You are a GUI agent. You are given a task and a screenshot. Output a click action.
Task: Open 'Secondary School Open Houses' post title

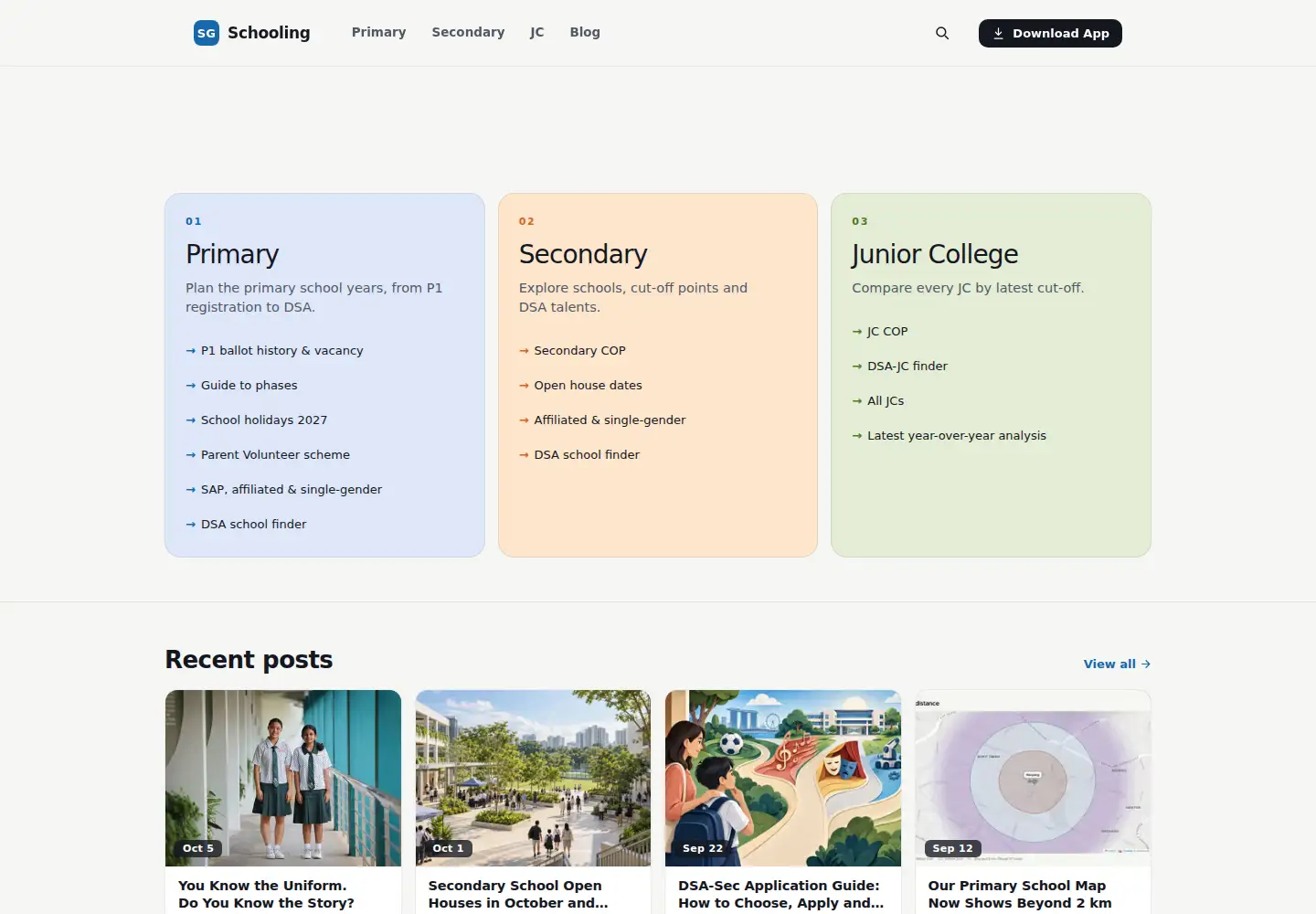click(x=518, y=895)
